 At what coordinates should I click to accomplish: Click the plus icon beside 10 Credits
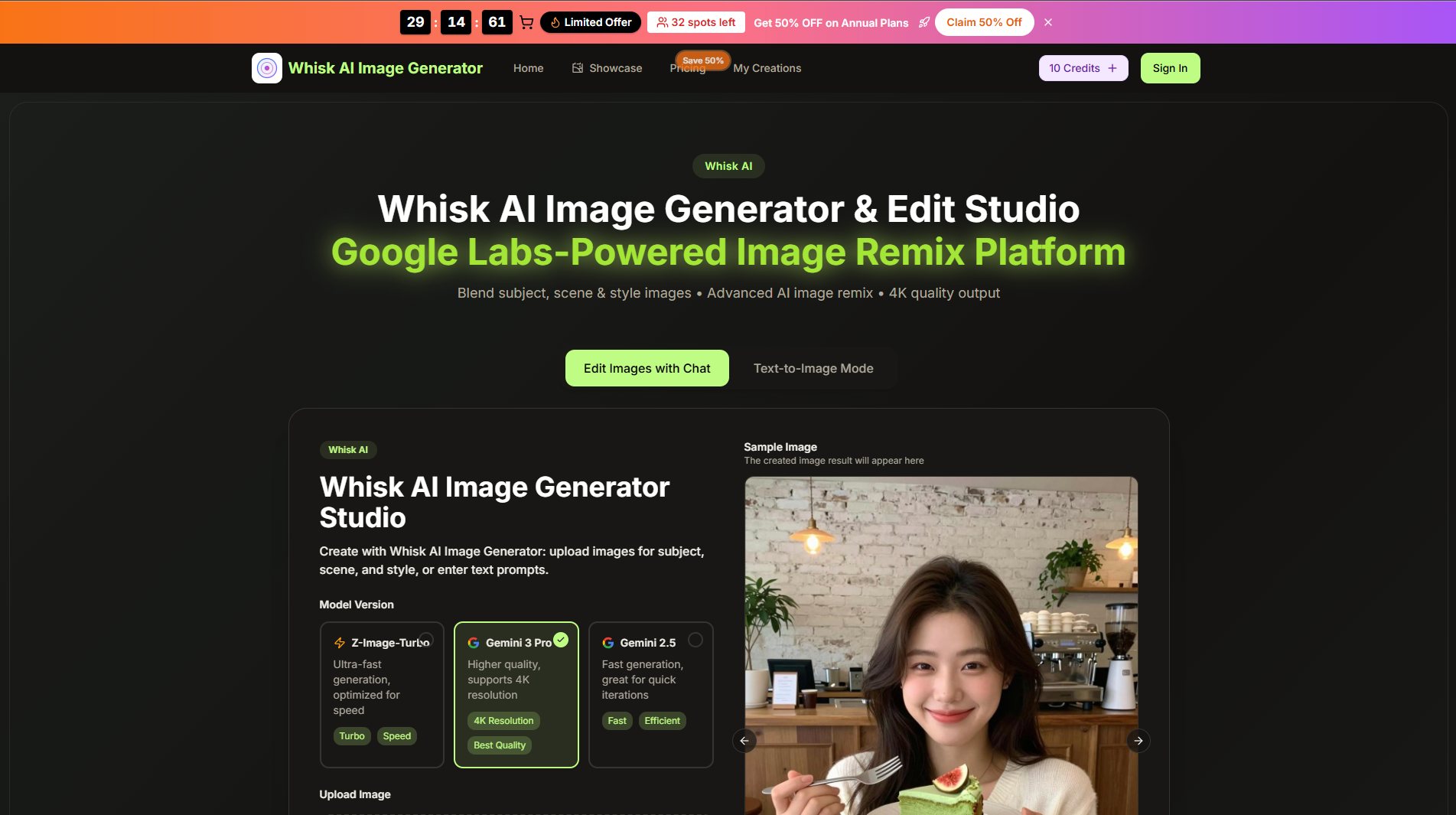(1112, 68)
